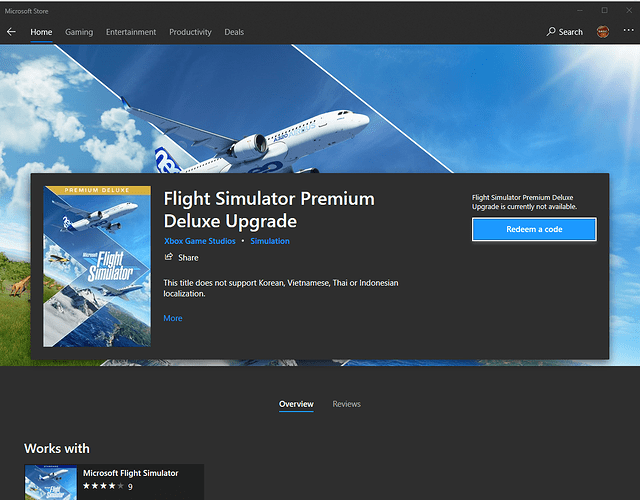Click the Premium Deluxe box art
The image size is (640, 500).
(97, 267)
